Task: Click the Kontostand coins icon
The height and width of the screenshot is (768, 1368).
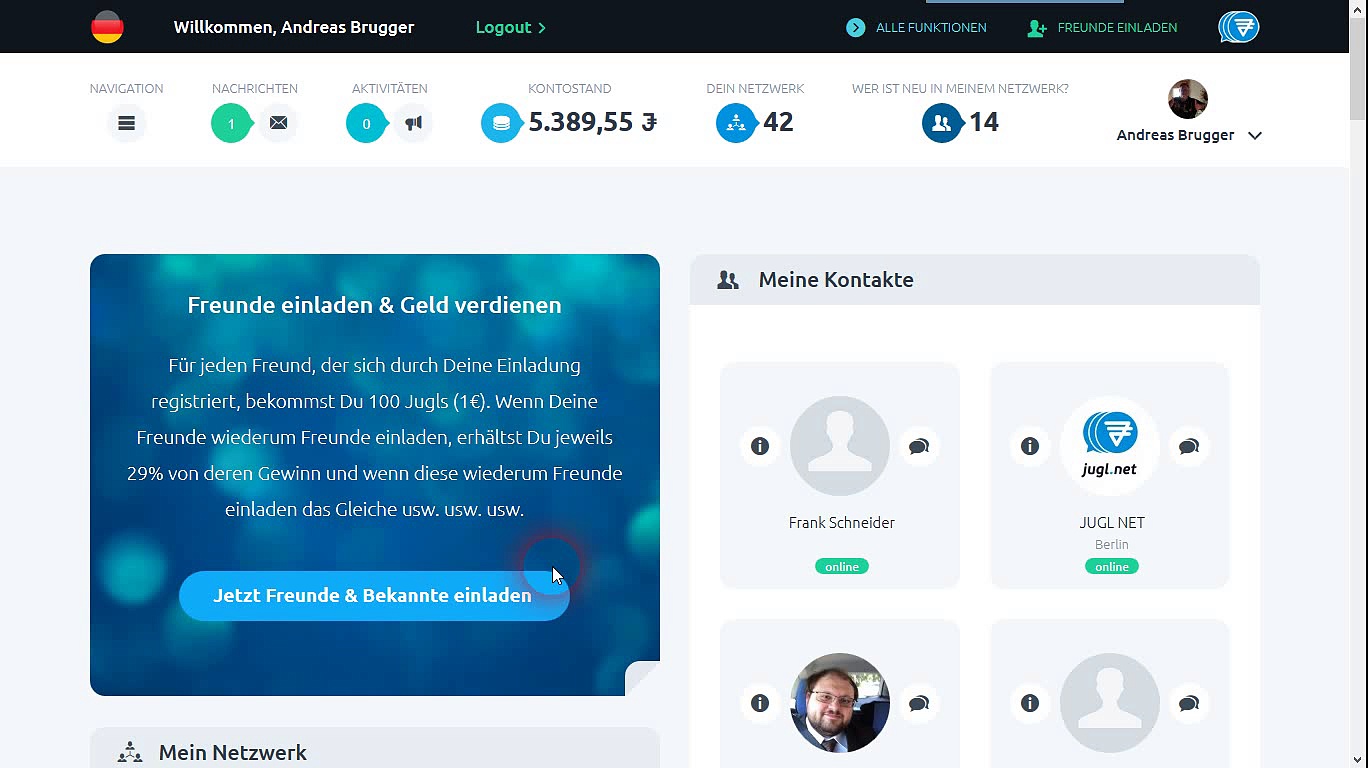Action: pyautogui.click(x=501, y=123)
